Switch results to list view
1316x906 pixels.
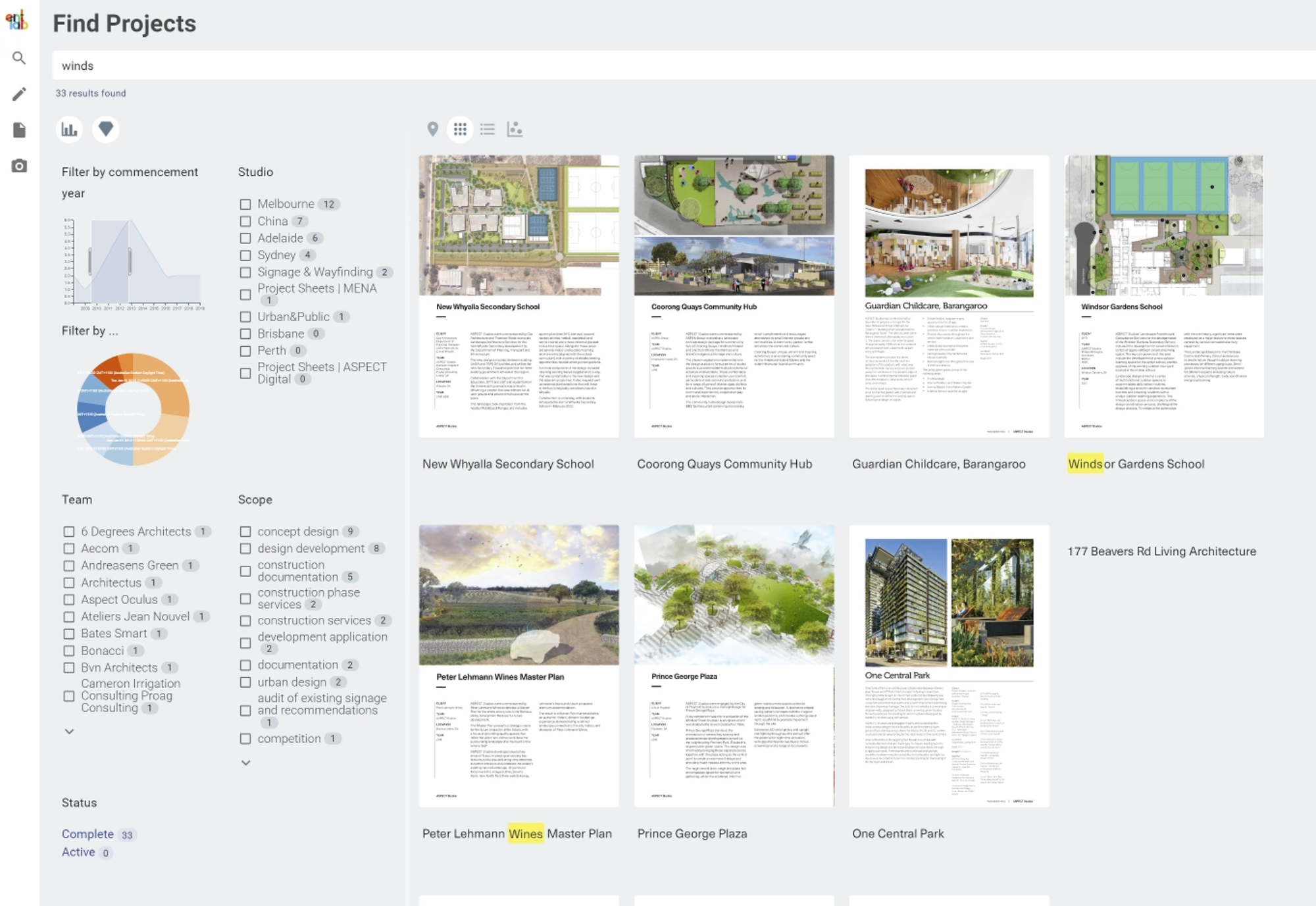(x=487, y=130)
